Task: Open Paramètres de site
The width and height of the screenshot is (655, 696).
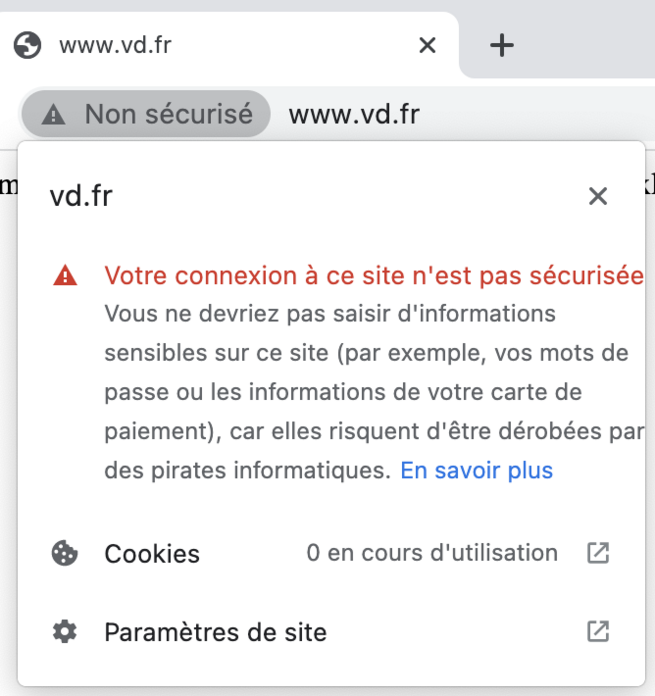Action: pyautogui.click(x=331, y=632)
